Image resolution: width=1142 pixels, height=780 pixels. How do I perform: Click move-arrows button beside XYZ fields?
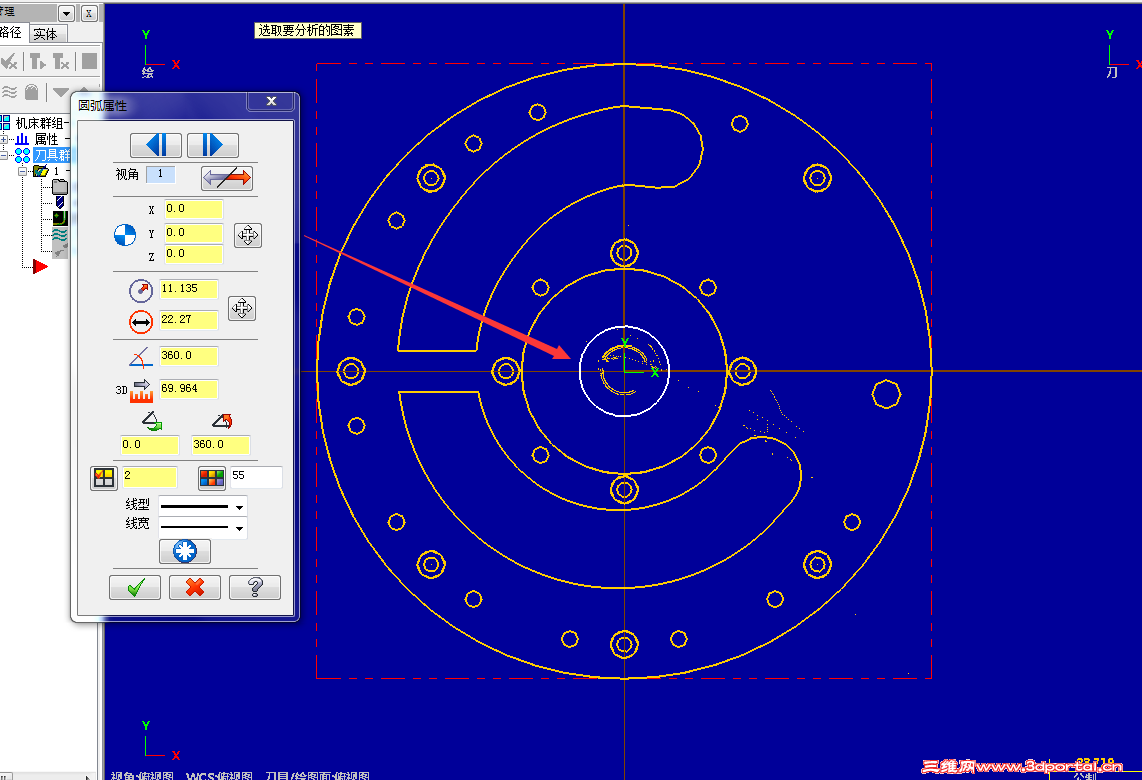coord(248,235)
